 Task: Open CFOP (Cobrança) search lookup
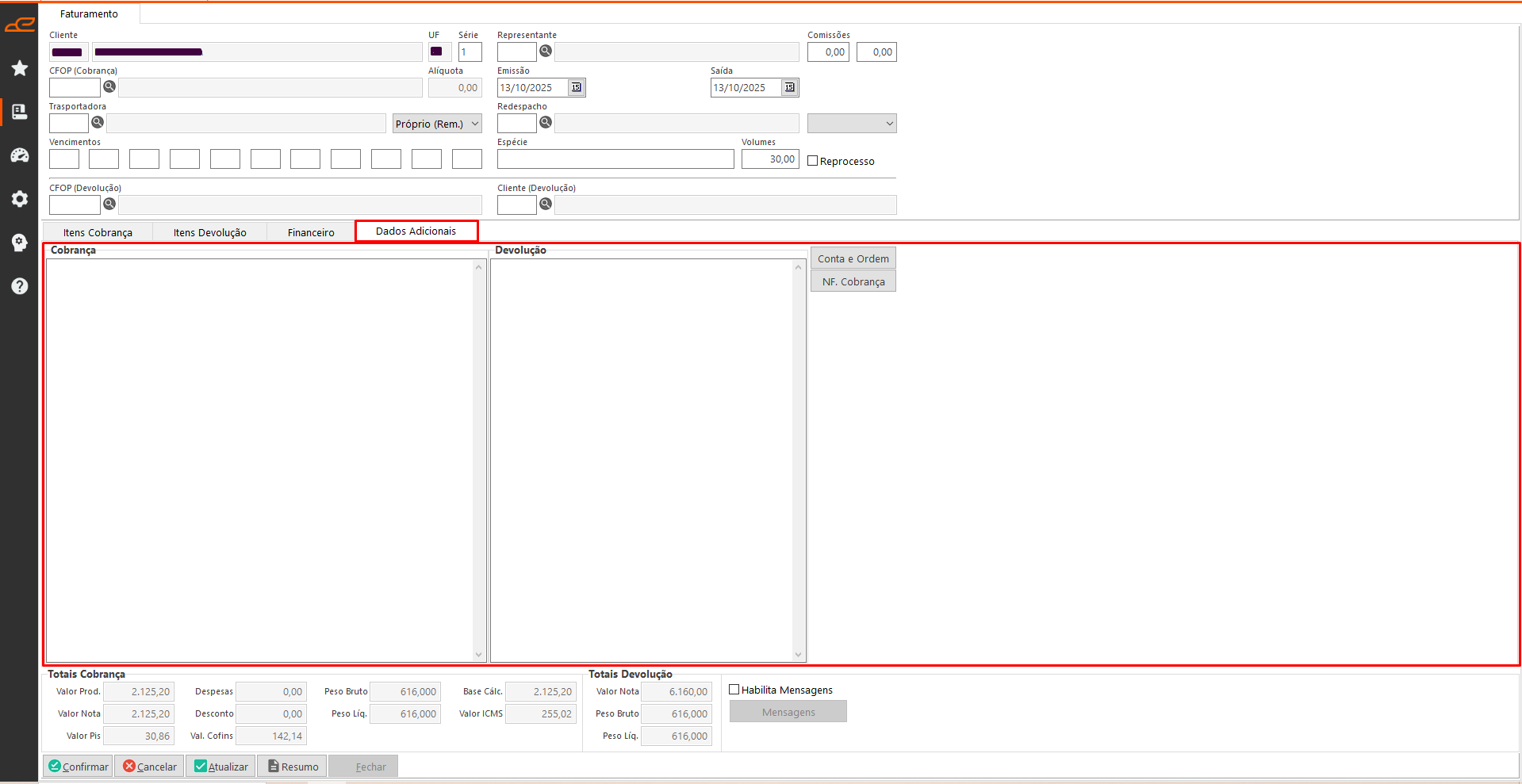point(109,86)
